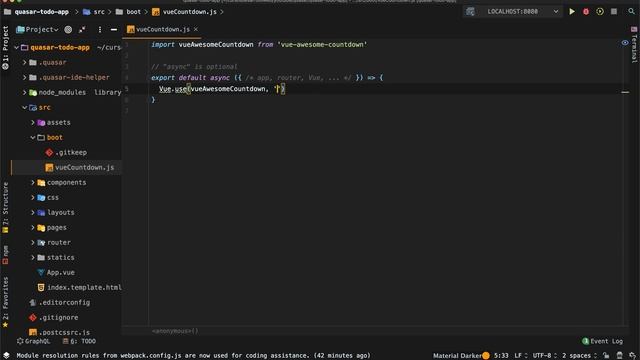
Task: Open the npm side tab
Action: point(5,255)
